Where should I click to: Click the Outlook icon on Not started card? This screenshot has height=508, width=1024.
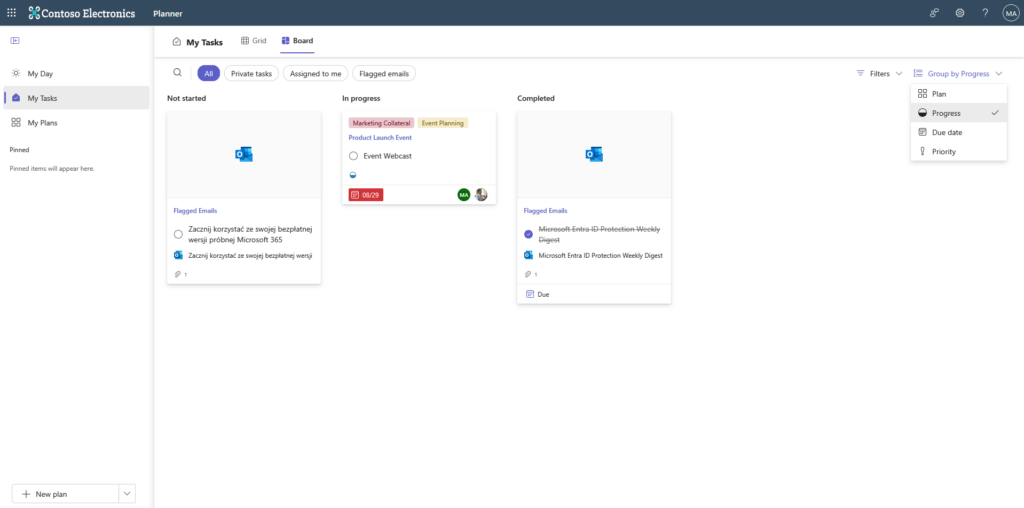point(244,154)
